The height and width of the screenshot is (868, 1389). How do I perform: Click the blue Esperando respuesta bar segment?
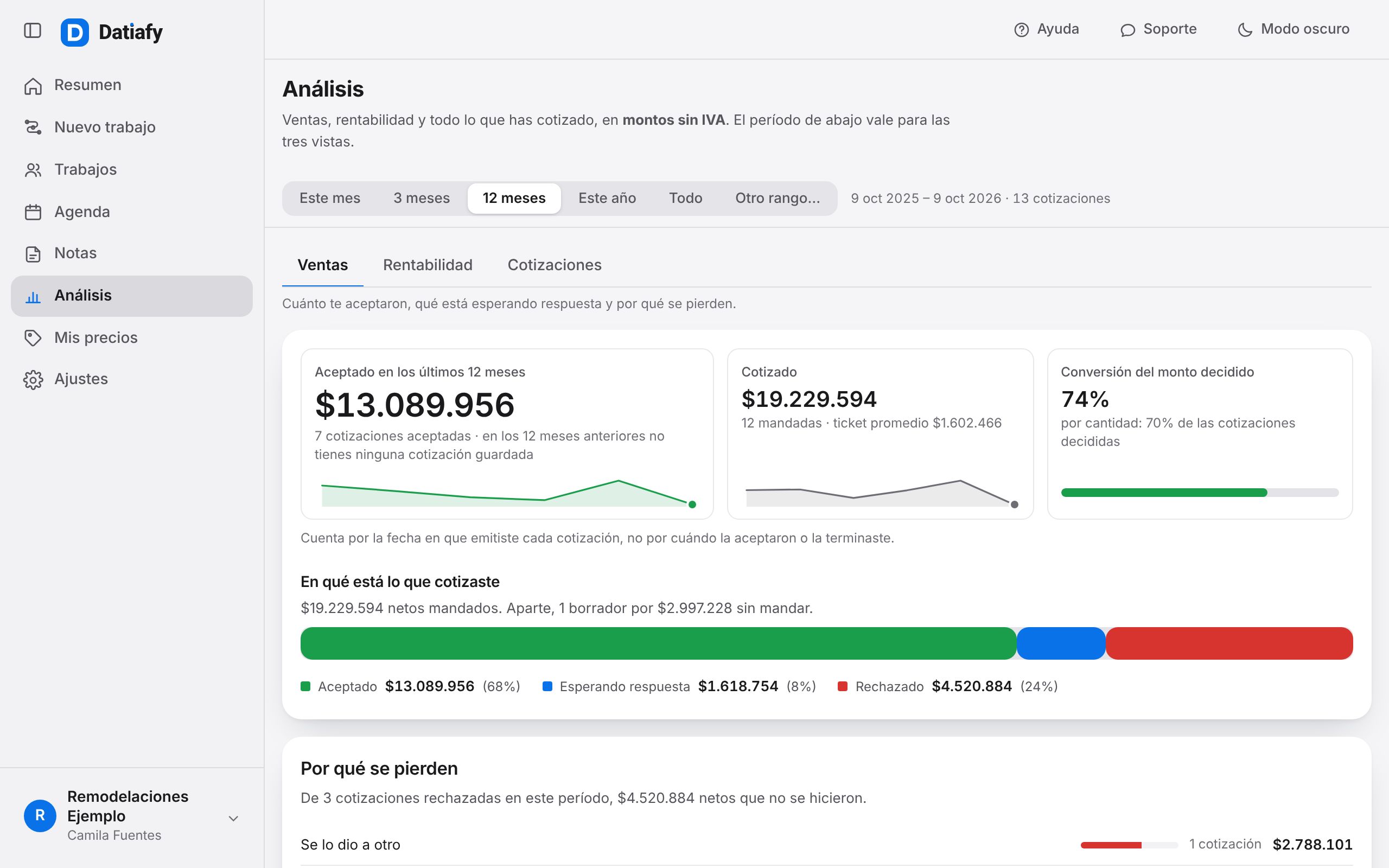pyautogui.click(x=1061, y=643)
